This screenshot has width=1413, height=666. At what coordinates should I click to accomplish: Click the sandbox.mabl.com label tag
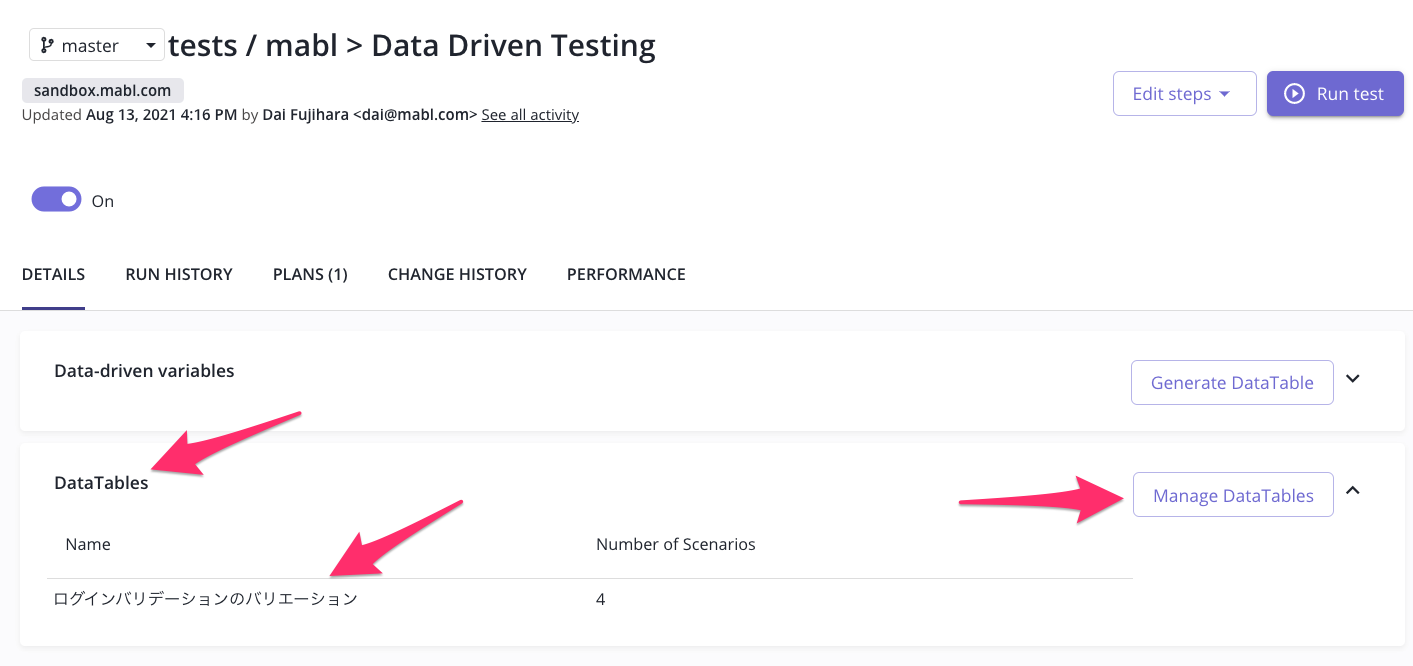(103, 90)
